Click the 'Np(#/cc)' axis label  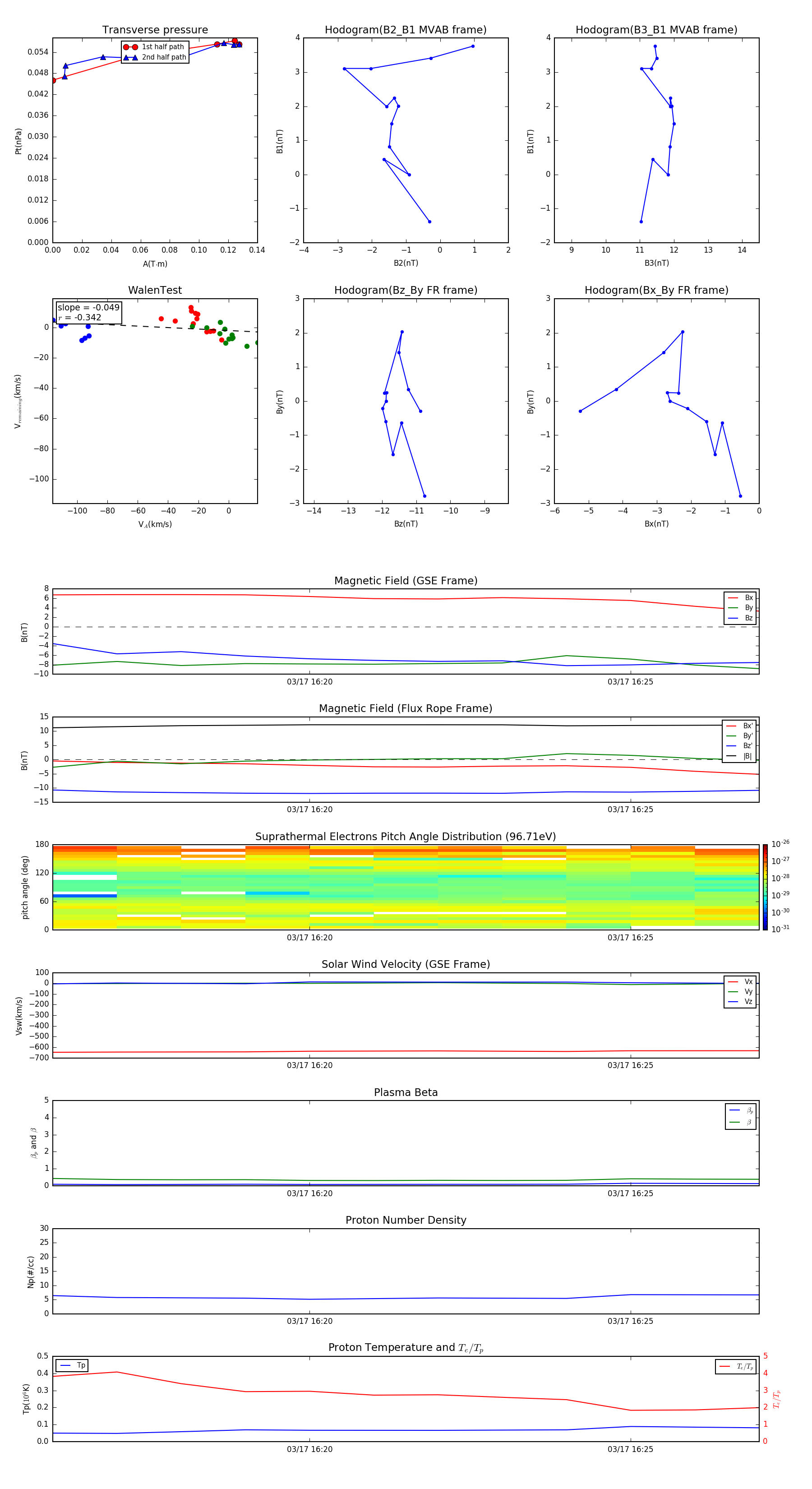(x=31, y=1272)
